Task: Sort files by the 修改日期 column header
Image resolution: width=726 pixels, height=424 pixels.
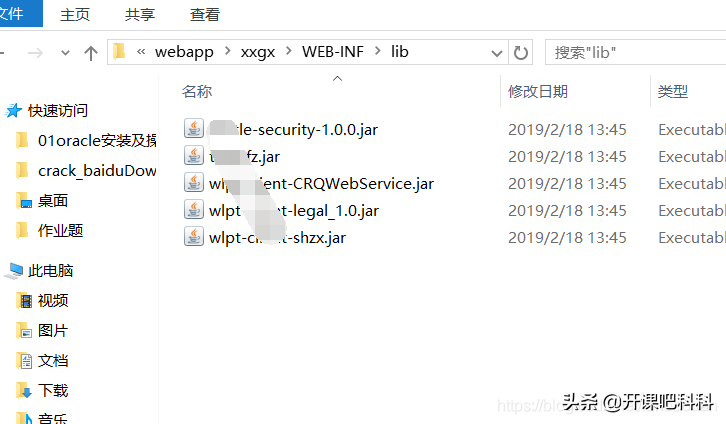Action: pyautogui.click(x=538, y=92)
